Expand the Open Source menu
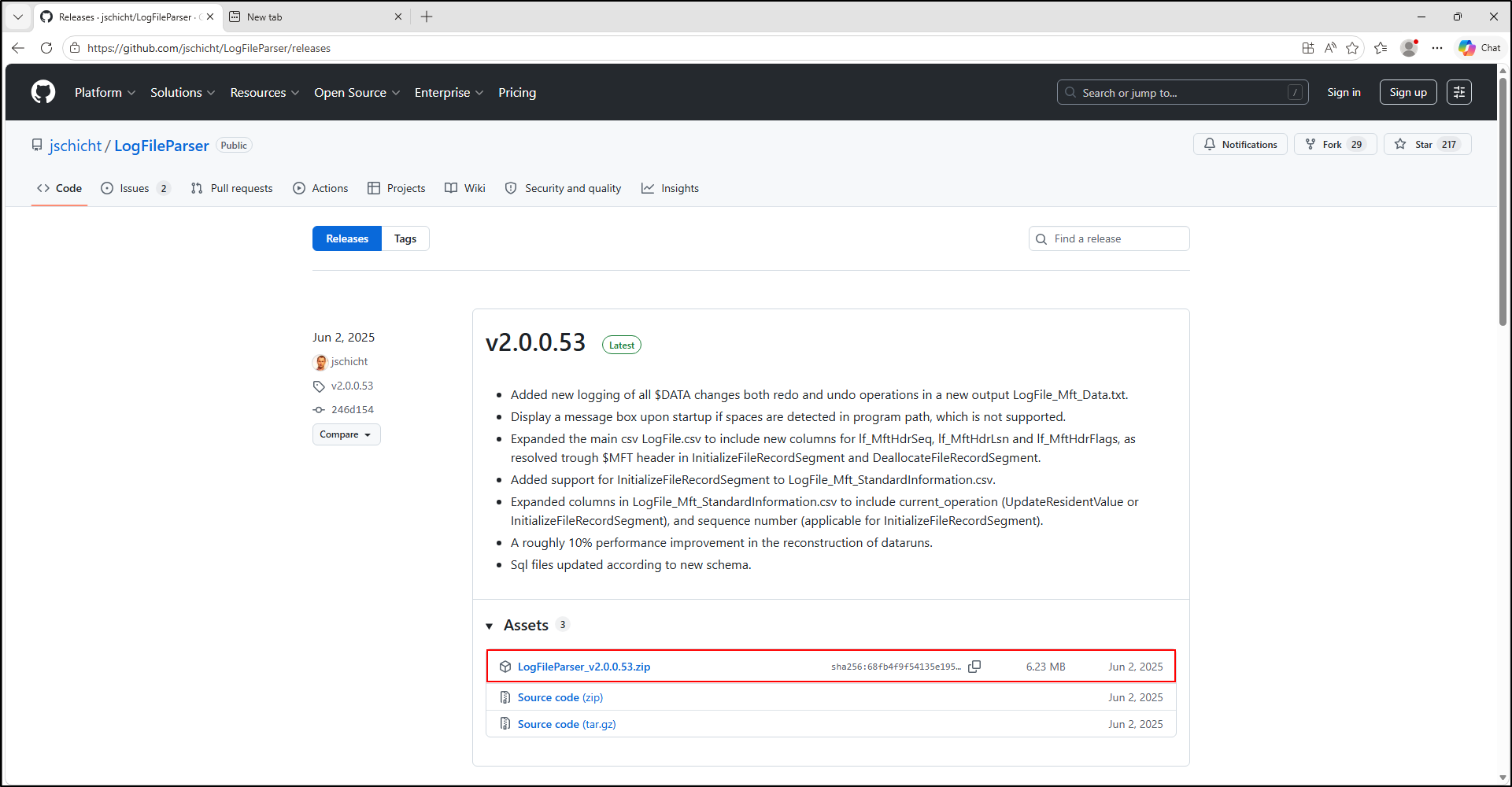 (x=357, y=92)
